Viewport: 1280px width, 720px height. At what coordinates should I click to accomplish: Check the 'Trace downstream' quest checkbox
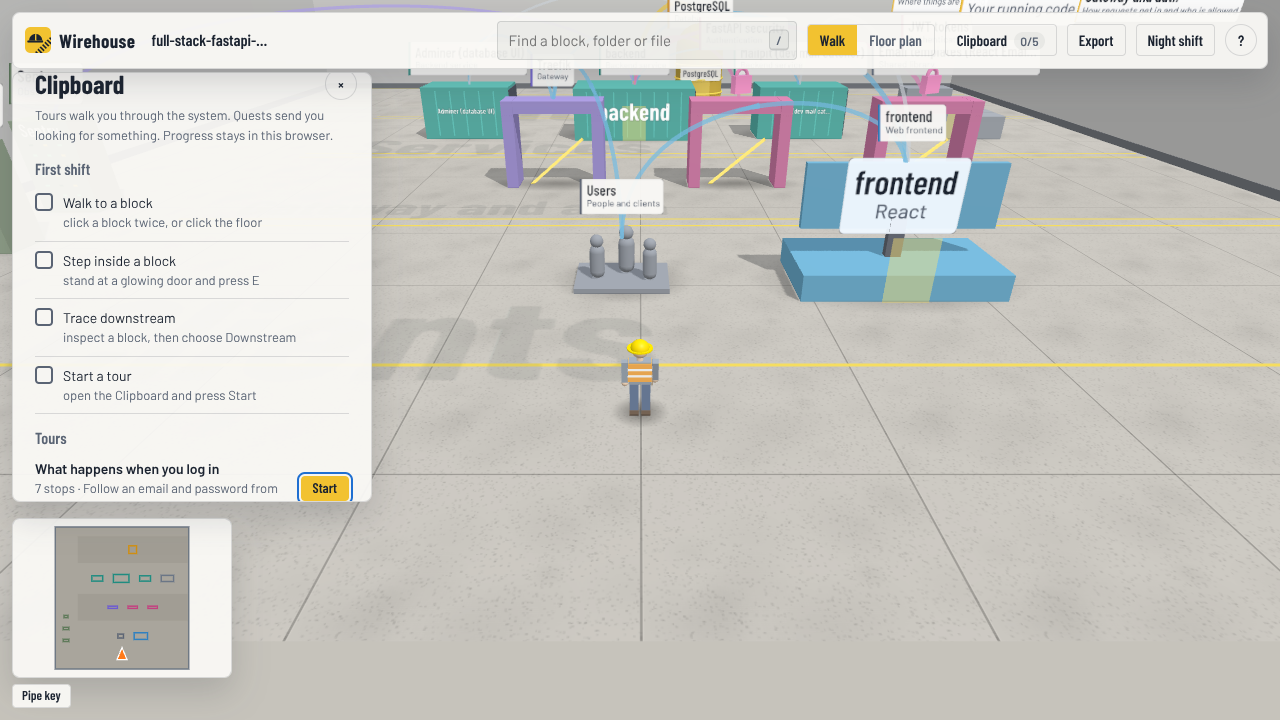pos(44,317)
